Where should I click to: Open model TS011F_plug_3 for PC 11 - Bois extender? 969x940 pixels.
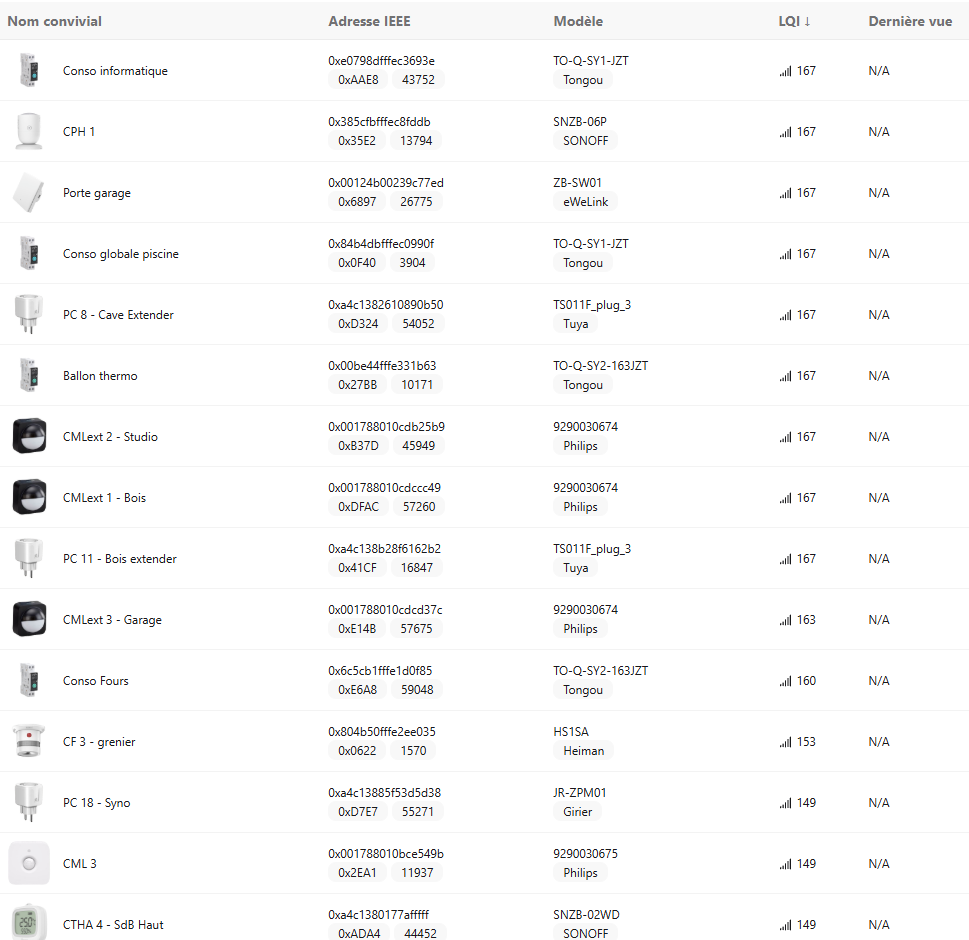coord(592,549)
